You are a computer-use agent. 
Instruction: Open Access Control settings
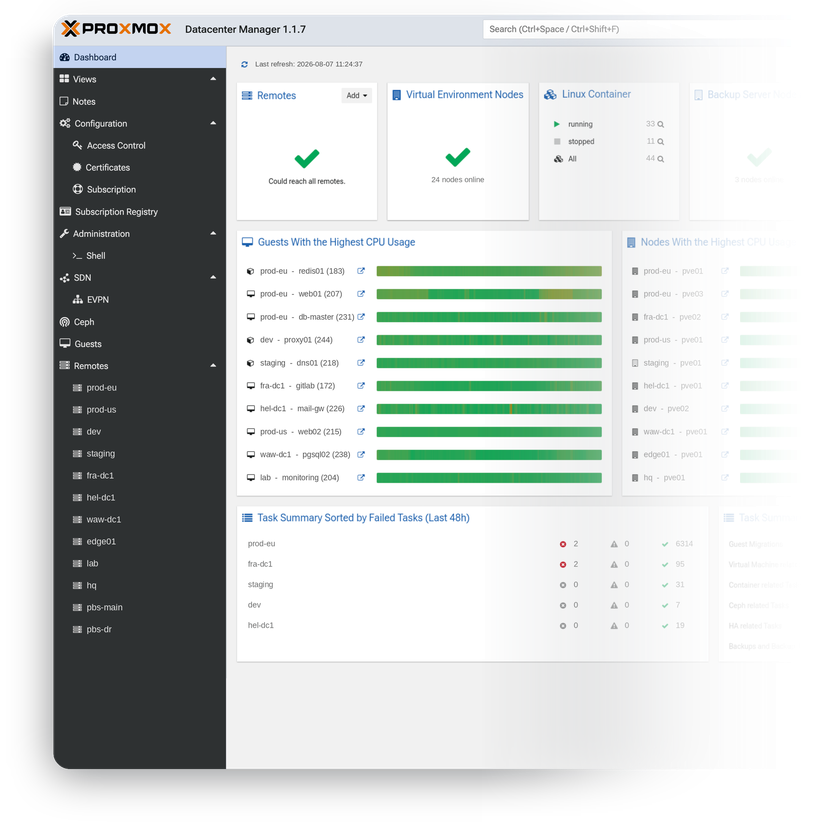pyautogui.click(x=140, y=146)
